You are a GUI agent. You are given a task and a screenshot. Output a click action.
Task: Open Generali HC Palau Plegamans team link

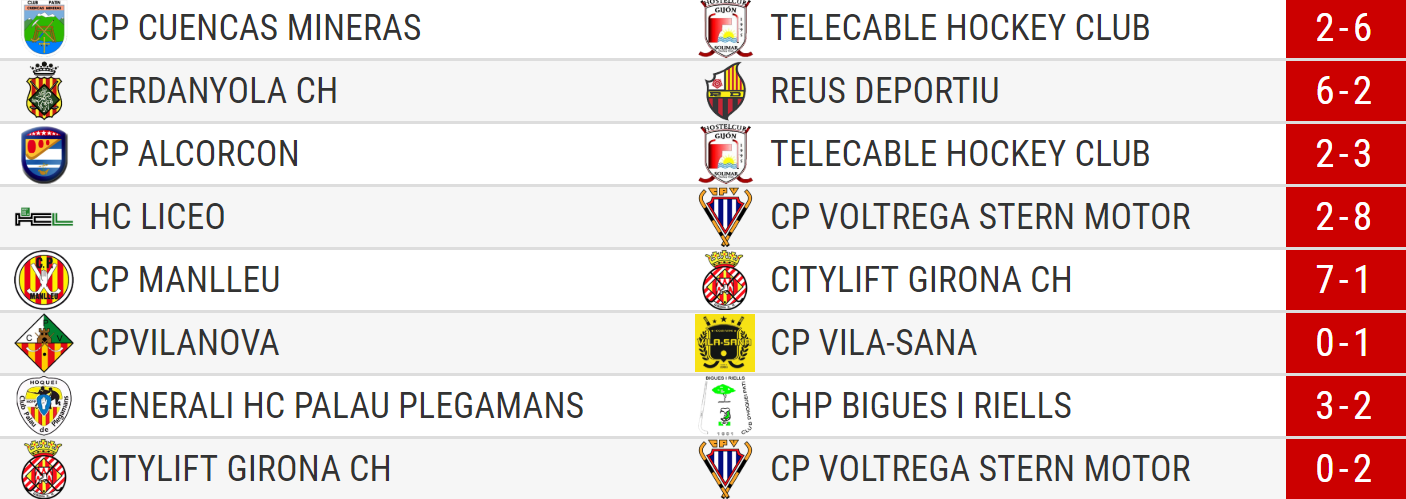pos(337,406)
